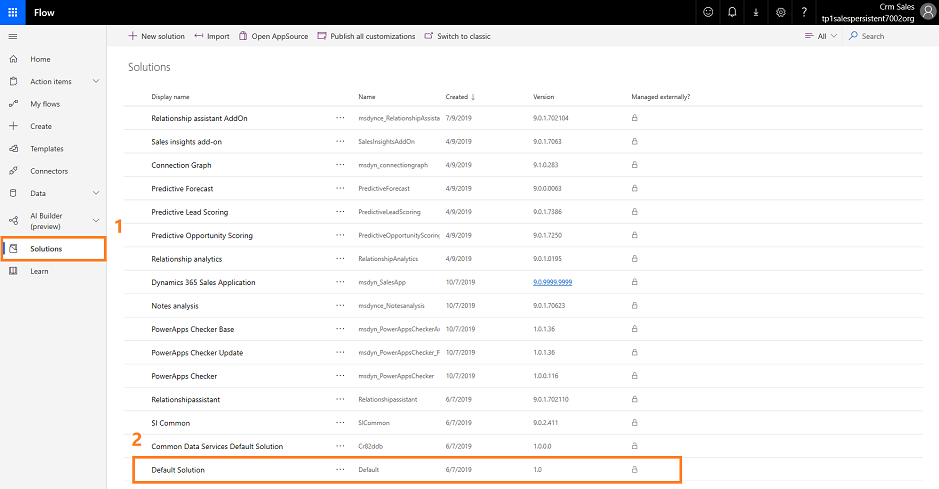This screenshot has width=939, height=489.
Task: Open Predictive Lead Scoring solution
Action: tap(189, 212)
